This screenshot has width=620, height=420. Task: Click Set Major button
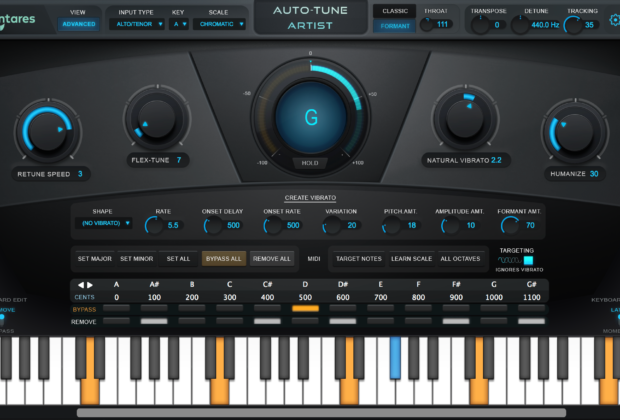95,259
